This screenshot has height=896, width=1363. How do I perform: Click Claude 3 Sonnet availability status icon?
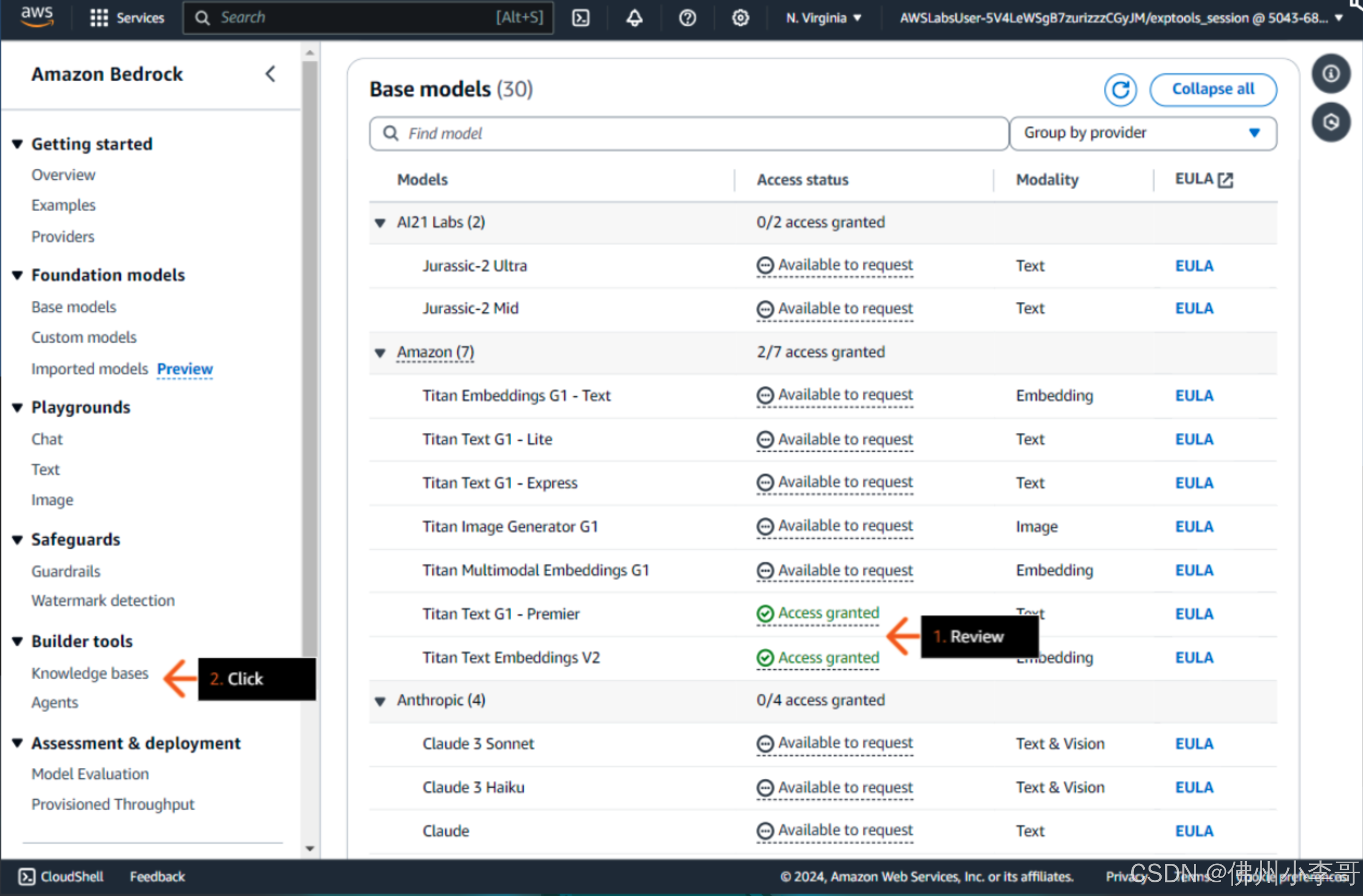click(765, 744)
